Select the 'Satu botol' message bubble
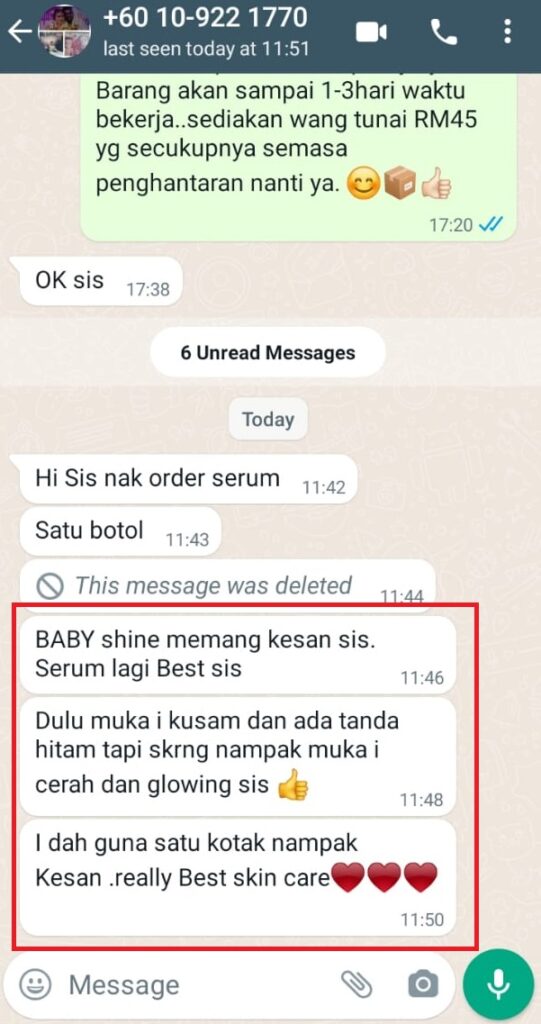 (120, 531)
